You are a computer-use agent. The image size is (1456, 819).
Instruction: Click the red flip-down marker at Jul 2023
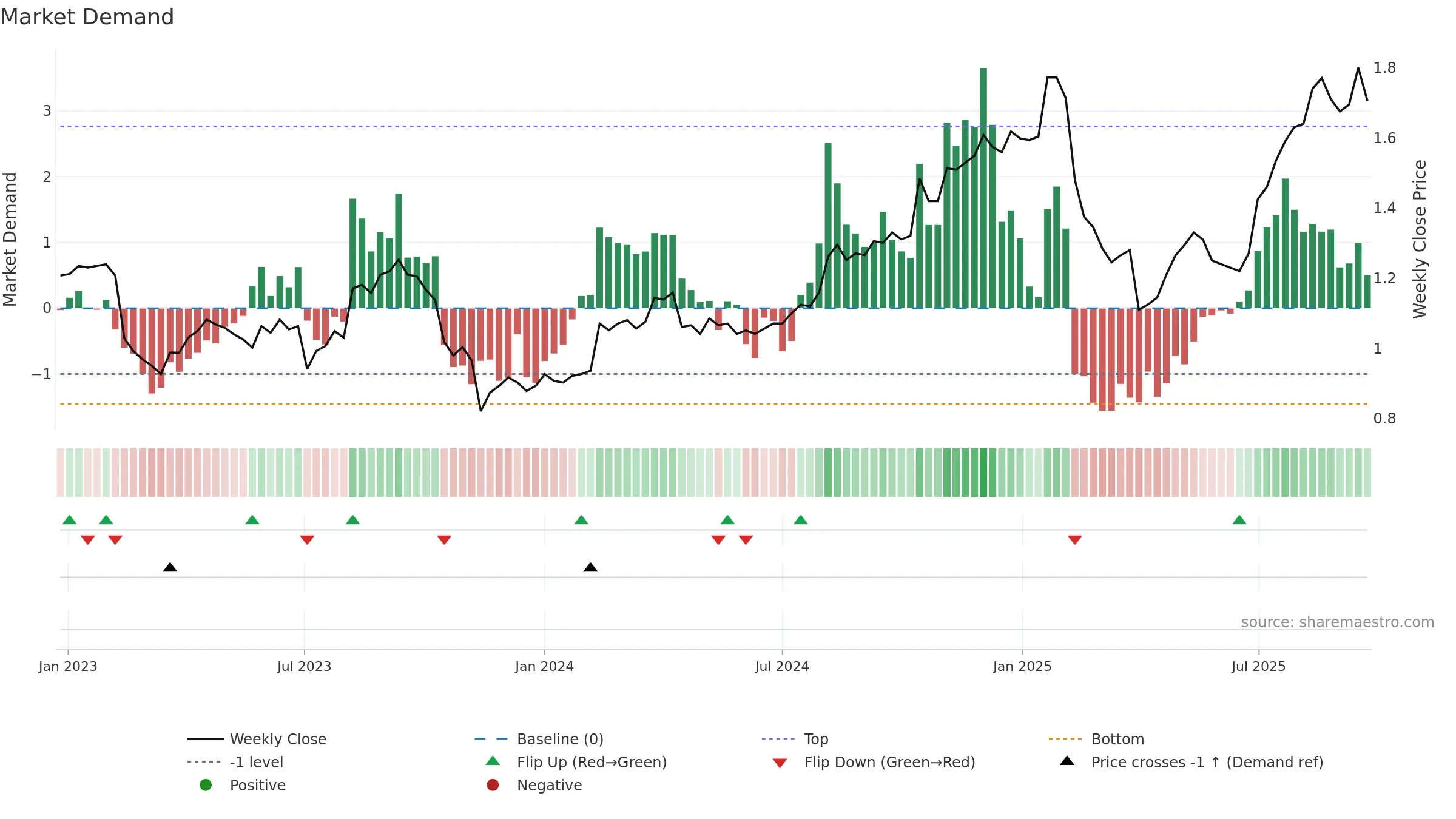point(307,539)
